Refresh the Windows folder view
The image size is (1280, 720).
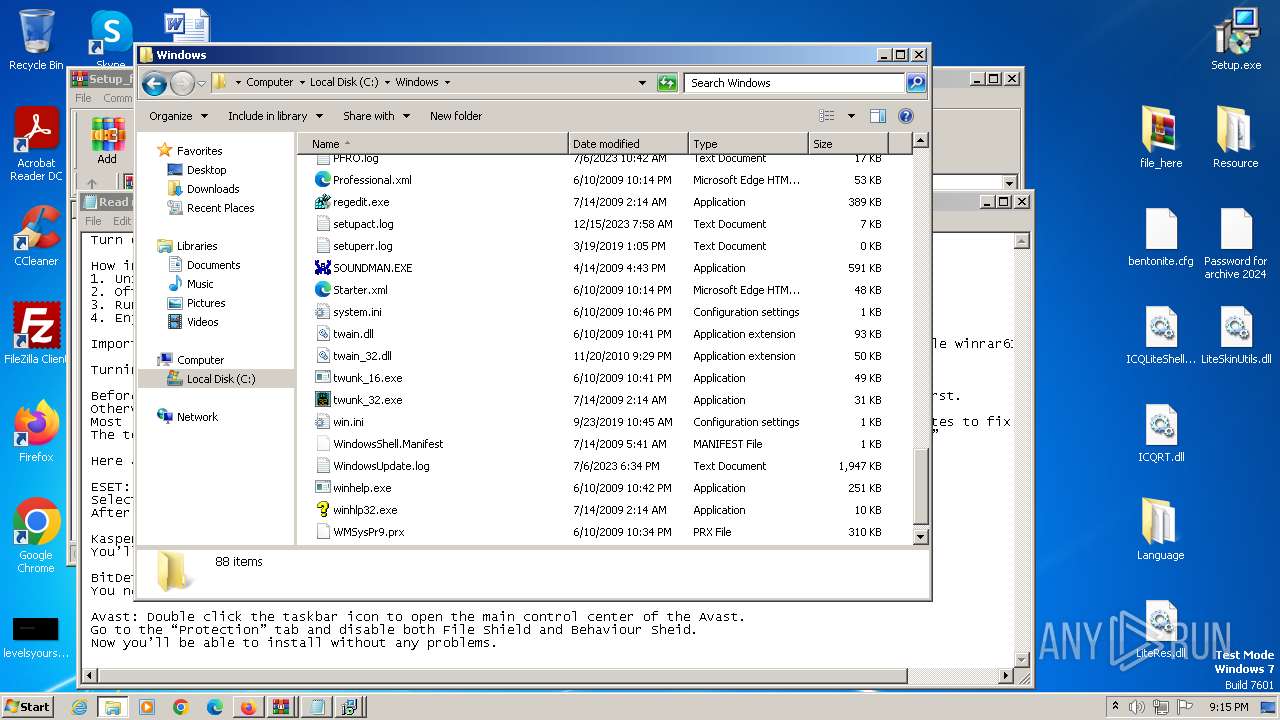667,83
